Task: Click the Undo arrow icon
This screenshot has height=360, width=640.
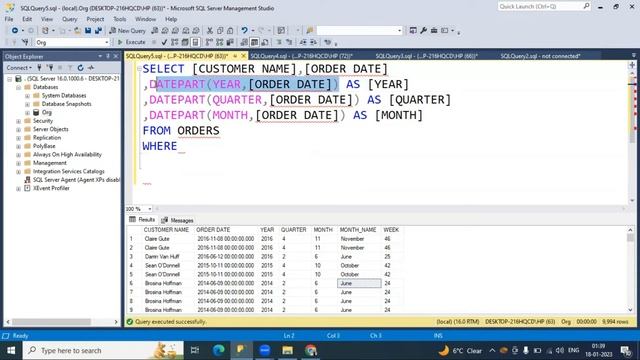Action: [244, 31]
